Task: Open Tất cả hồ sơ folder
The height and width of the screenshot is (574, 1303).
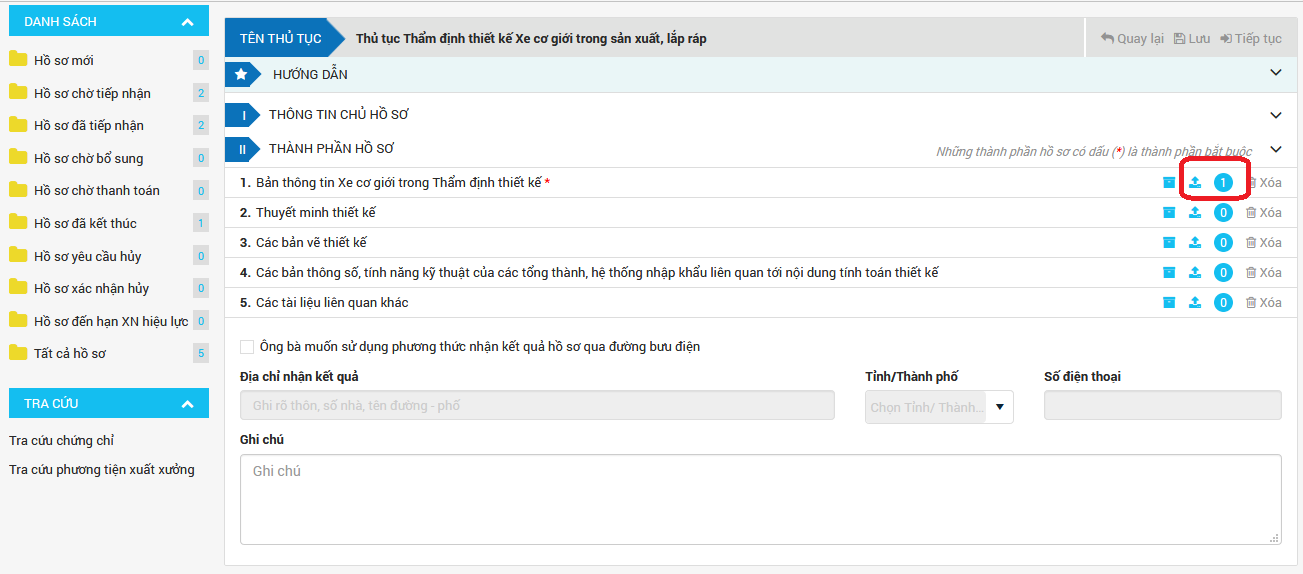Action: tap(70, 353)
